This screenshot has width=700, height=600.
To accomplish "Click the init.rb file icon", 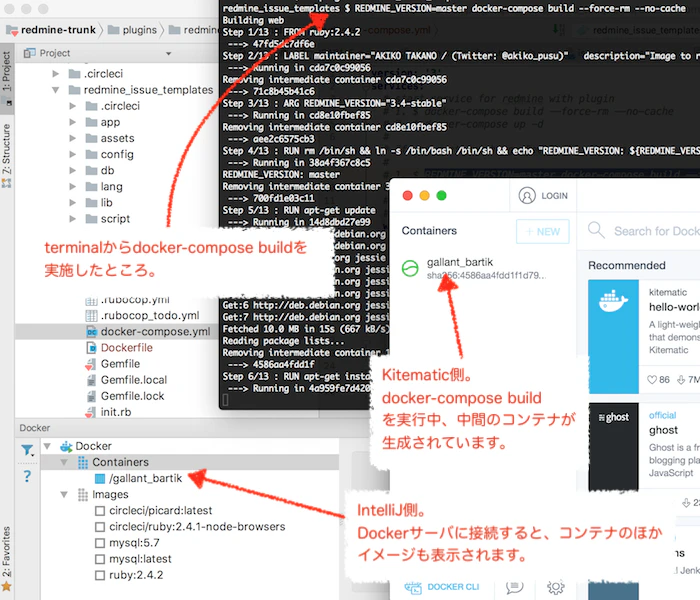I will (91, 412).
